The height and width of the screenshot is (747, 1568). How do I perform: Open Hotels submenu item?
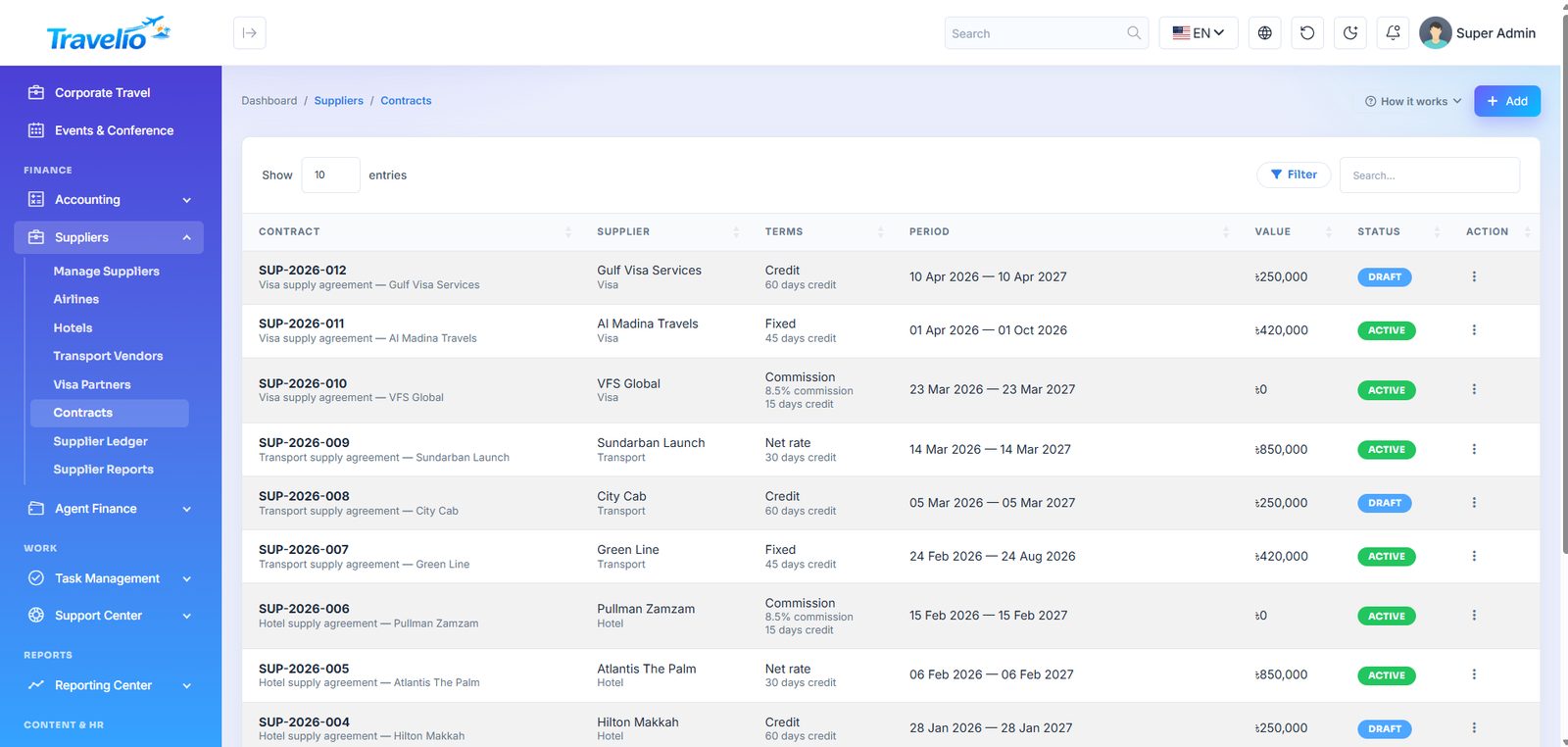point(73,327)
